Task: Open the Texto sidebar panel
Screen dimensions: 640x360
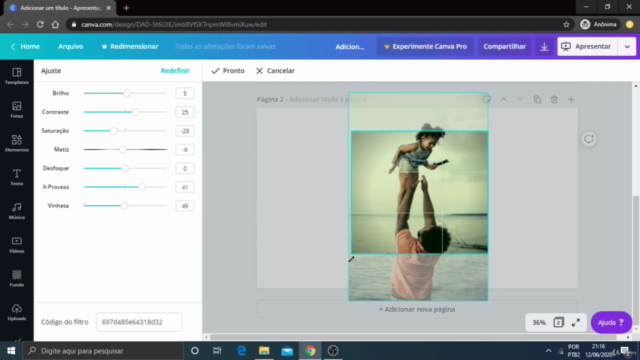Action: (17, 177)
